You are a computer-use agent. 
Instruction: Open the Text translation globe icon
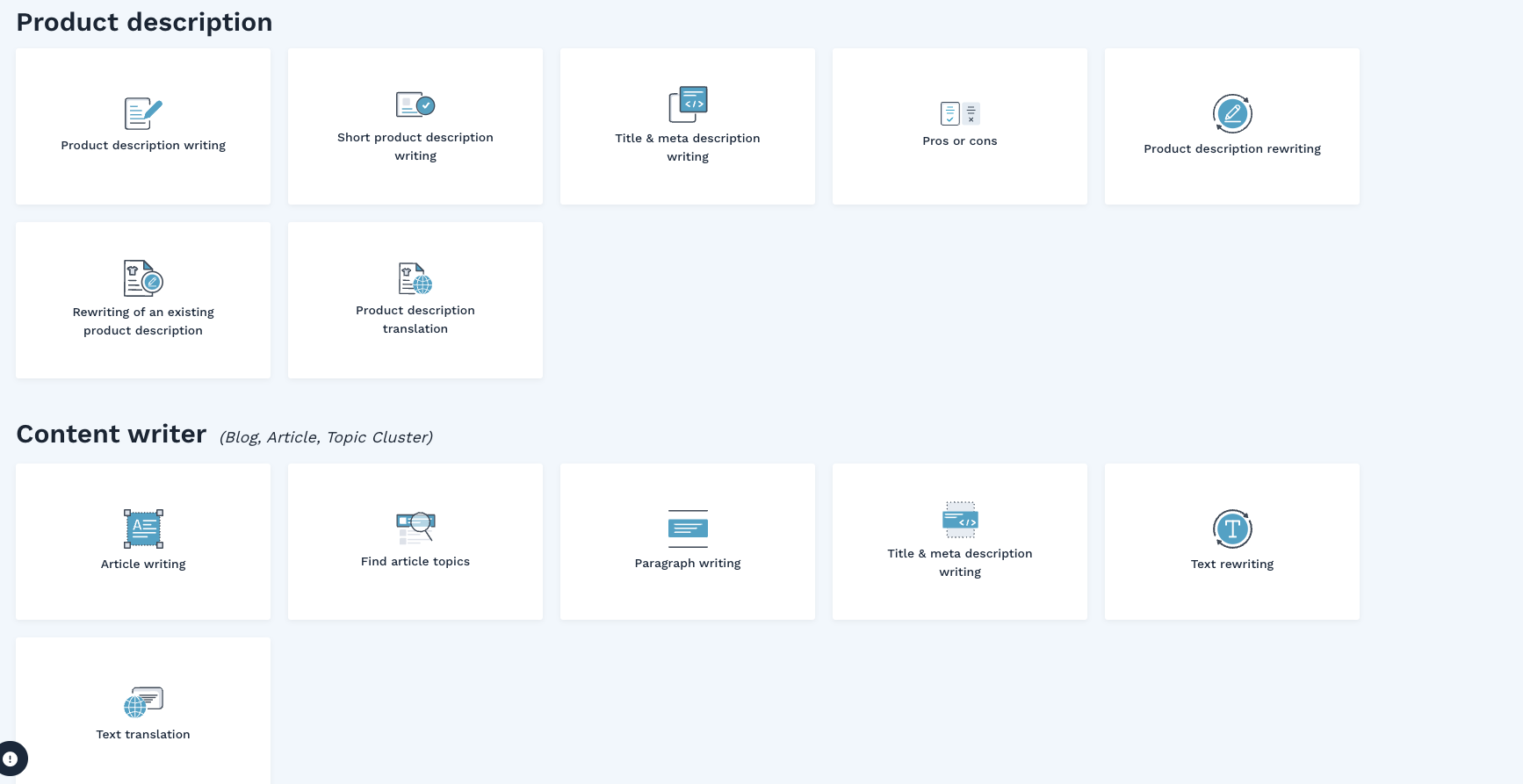pos(143,701)
